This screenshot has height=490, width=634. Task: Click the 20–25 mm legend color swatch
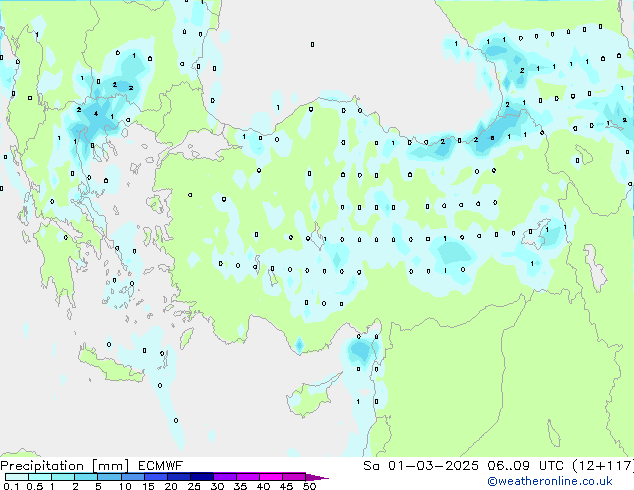[179, 477]
